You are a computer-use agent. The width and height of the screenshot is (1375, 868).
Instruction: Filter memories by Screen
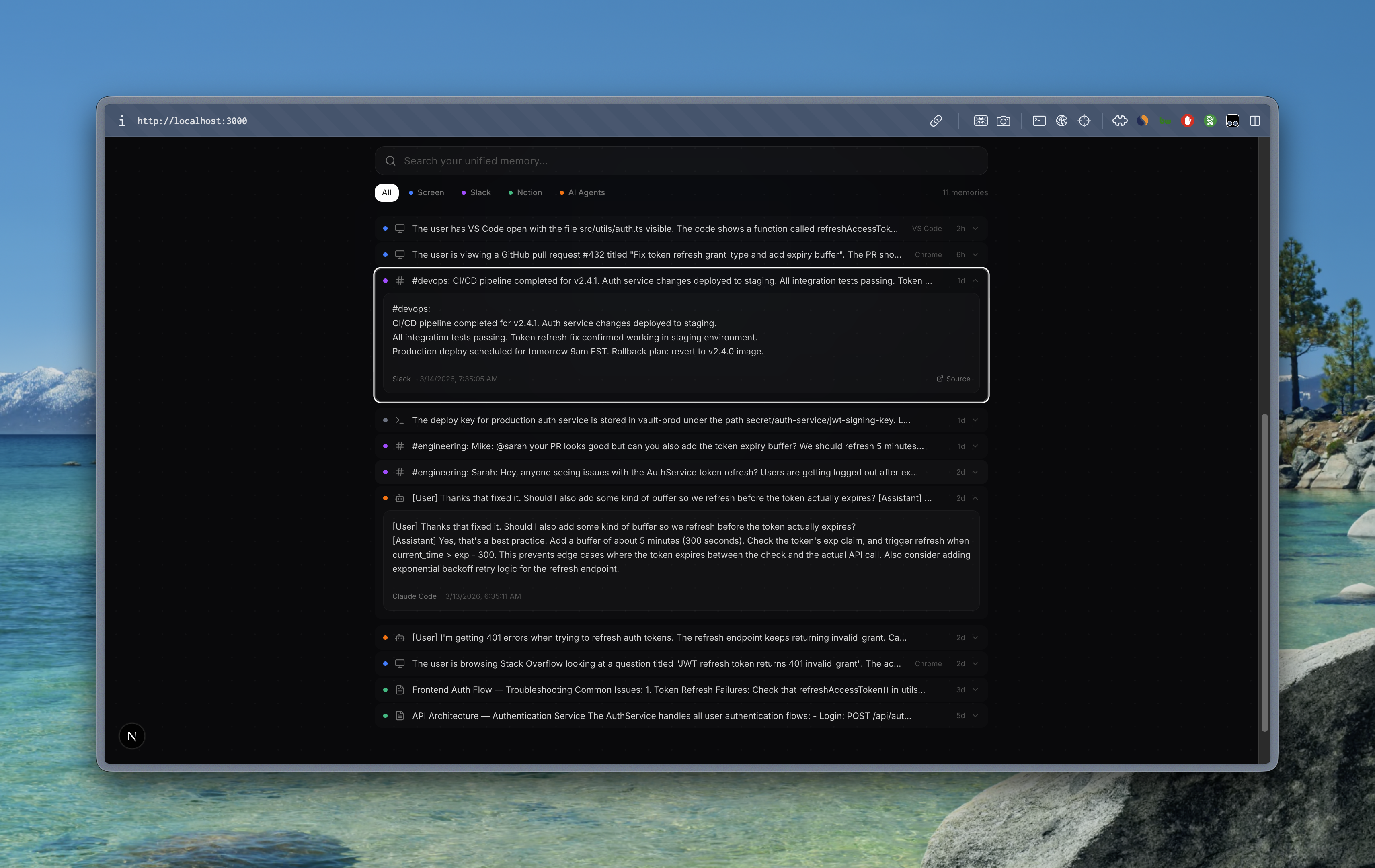[427, 192]
